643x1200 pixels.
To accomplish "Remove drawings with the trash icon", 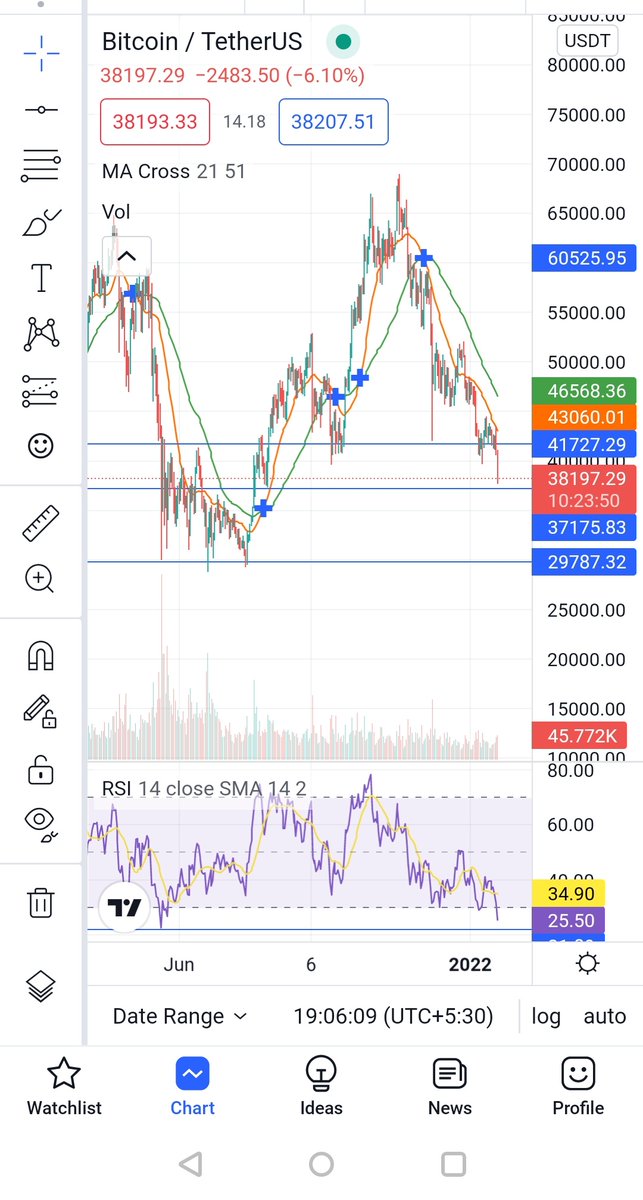I will (41, 903).
